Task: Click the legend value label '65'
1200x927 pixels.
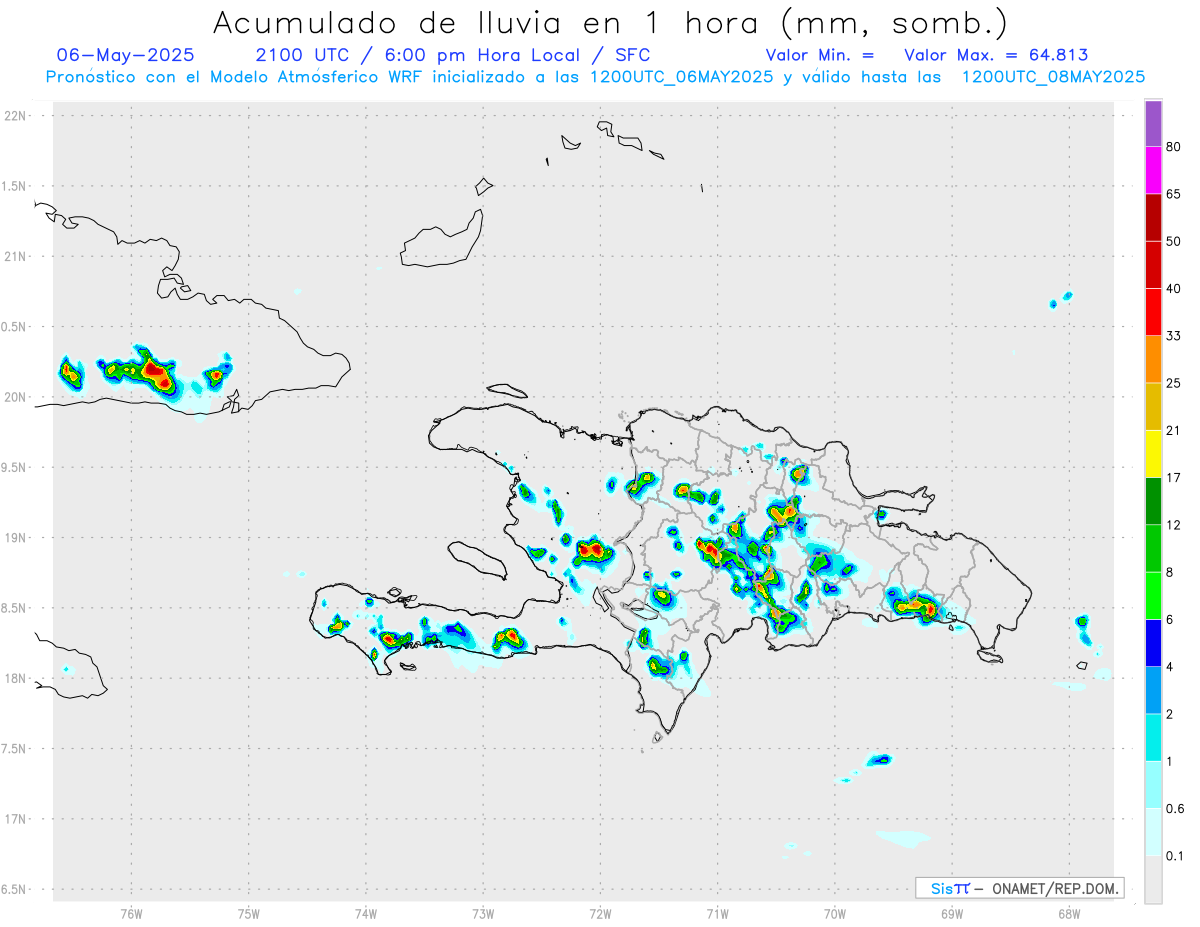Action: point(1174,194)
